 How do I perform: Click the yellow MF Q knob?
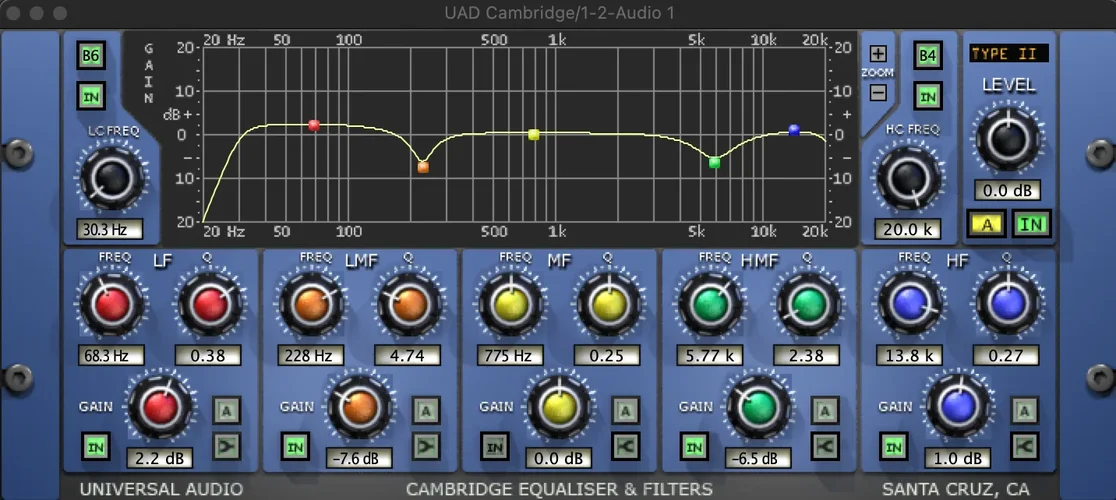(608, 304)
